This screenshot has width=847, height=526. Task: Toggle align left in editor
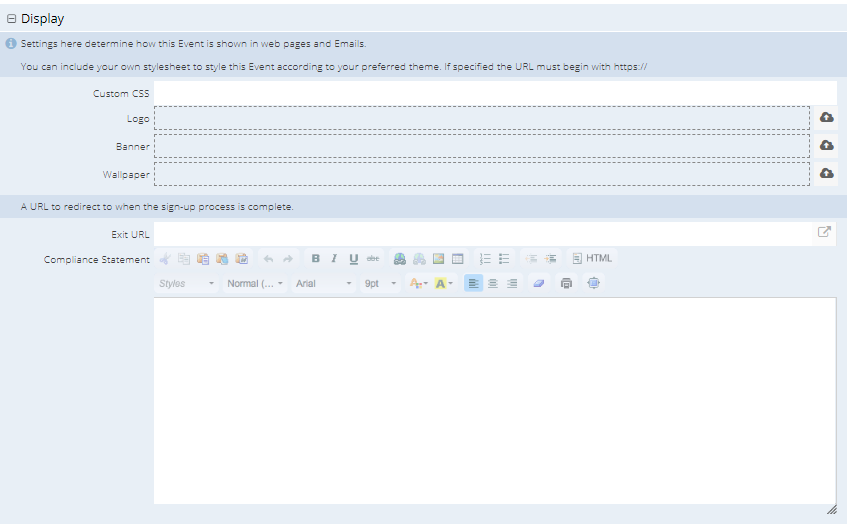474,284
